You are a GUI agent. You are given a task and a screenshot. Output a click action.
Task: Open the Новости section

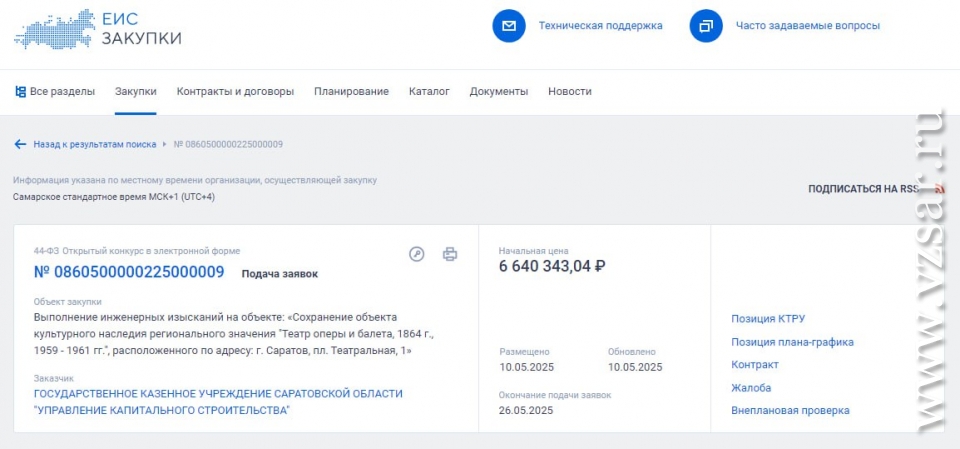569,92
